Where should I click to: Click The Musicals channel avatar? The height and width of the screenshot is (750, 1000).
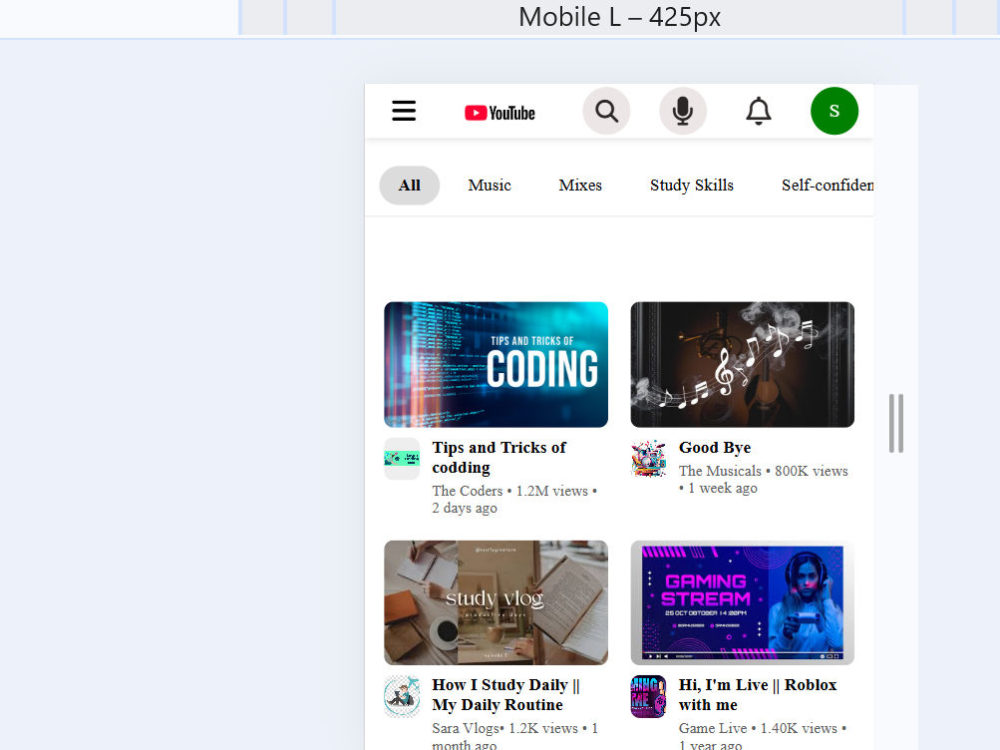click(x=649, y=459)
